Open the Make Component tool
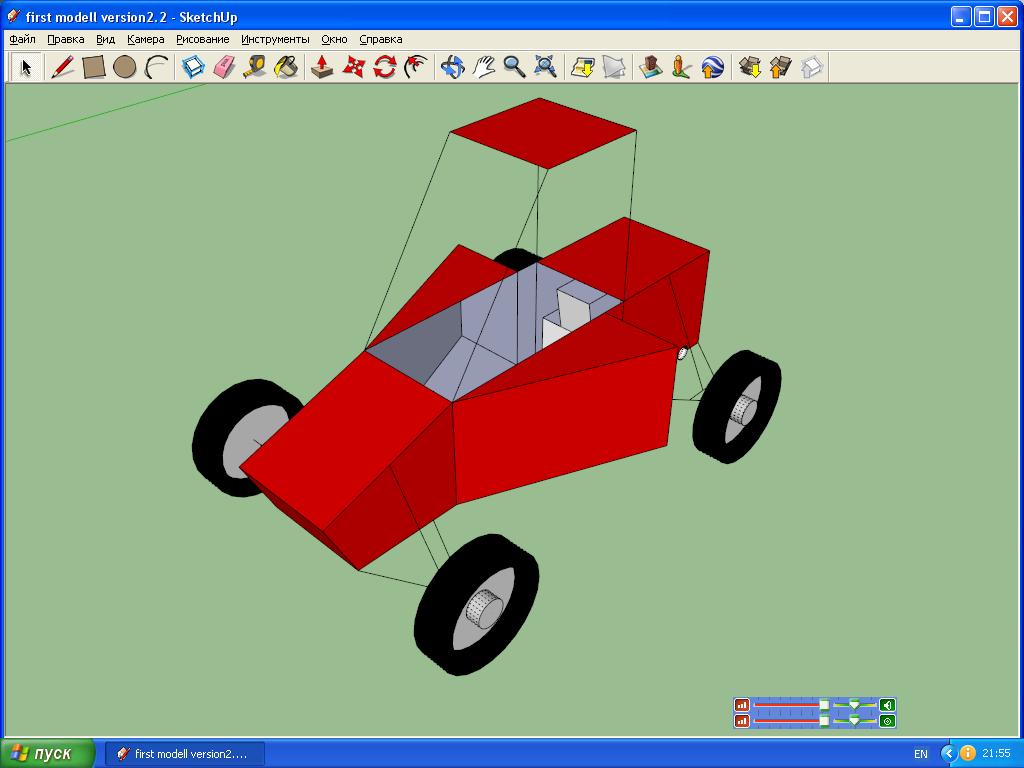This screenshot has width=1024, height=768. pos(193,67)
